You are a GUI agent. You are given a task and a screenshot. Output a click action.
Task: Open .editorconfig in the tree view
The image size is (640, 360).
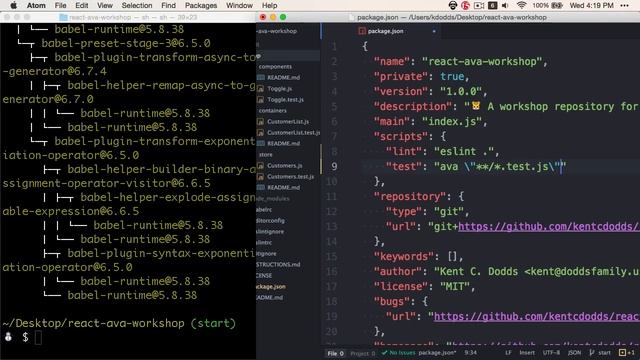click(271, 221)
